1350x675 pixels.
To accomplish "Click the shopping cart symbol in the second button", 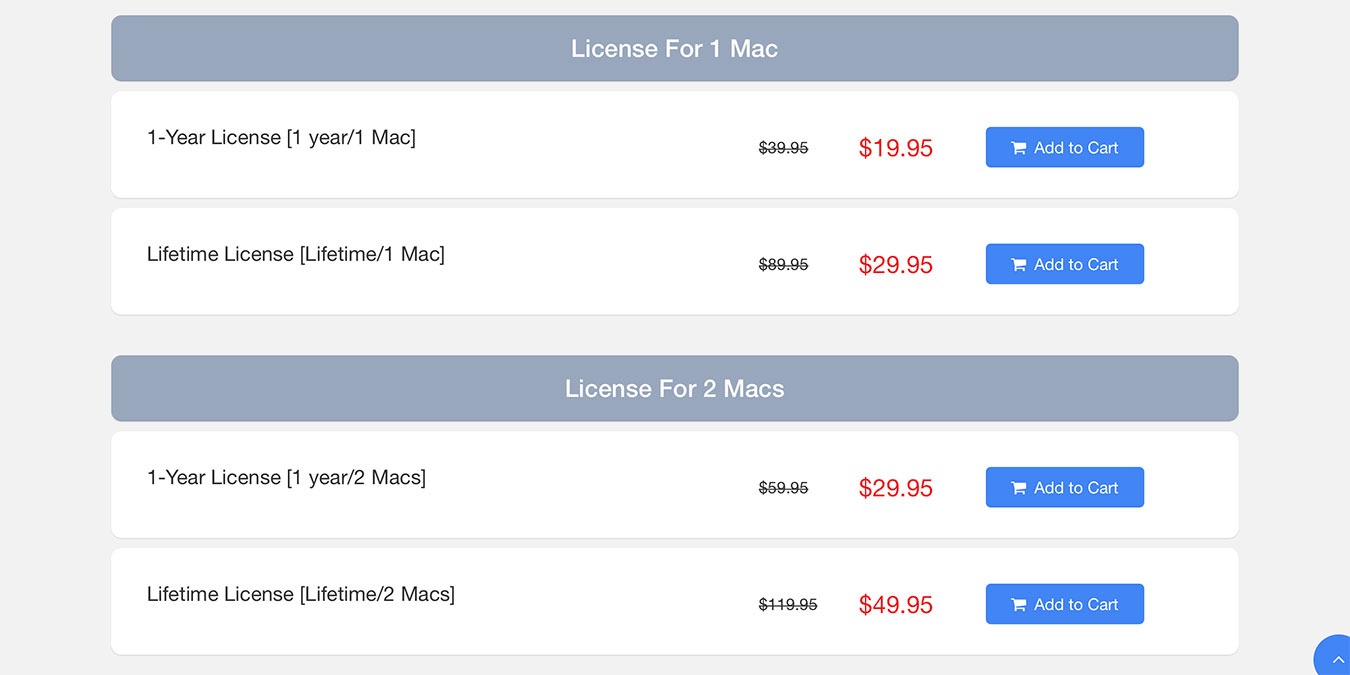I will coord(1018,264).
